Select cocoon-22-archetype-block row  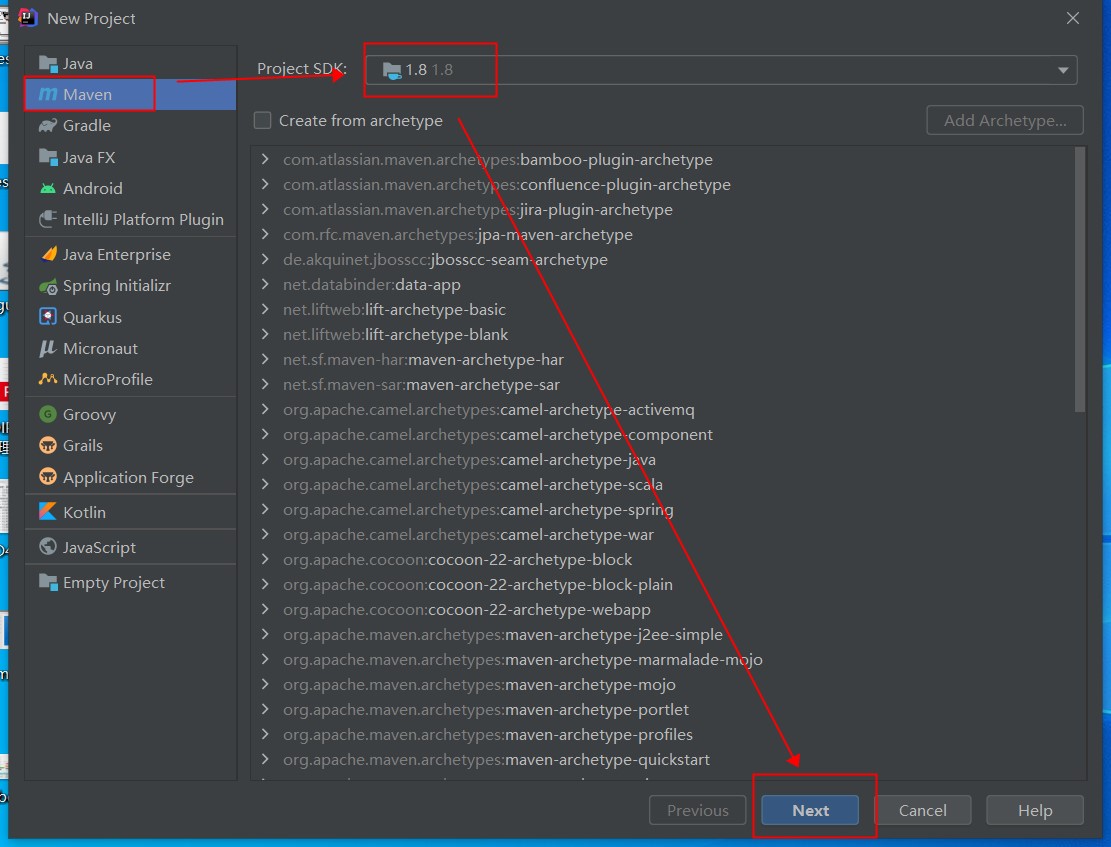click(x=664, y=559)
